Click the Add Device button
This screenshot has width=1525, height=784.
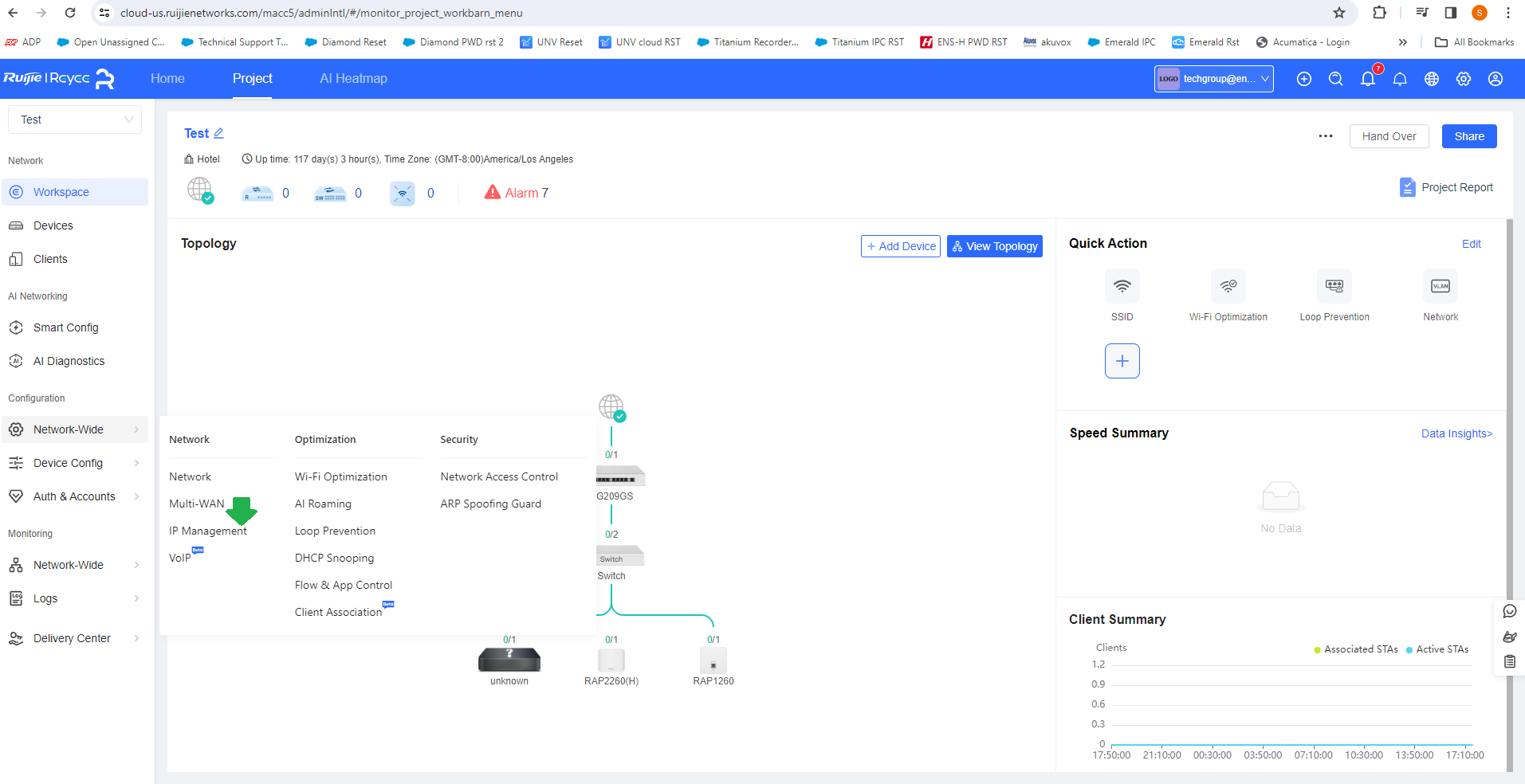click(x=900, y=245)
